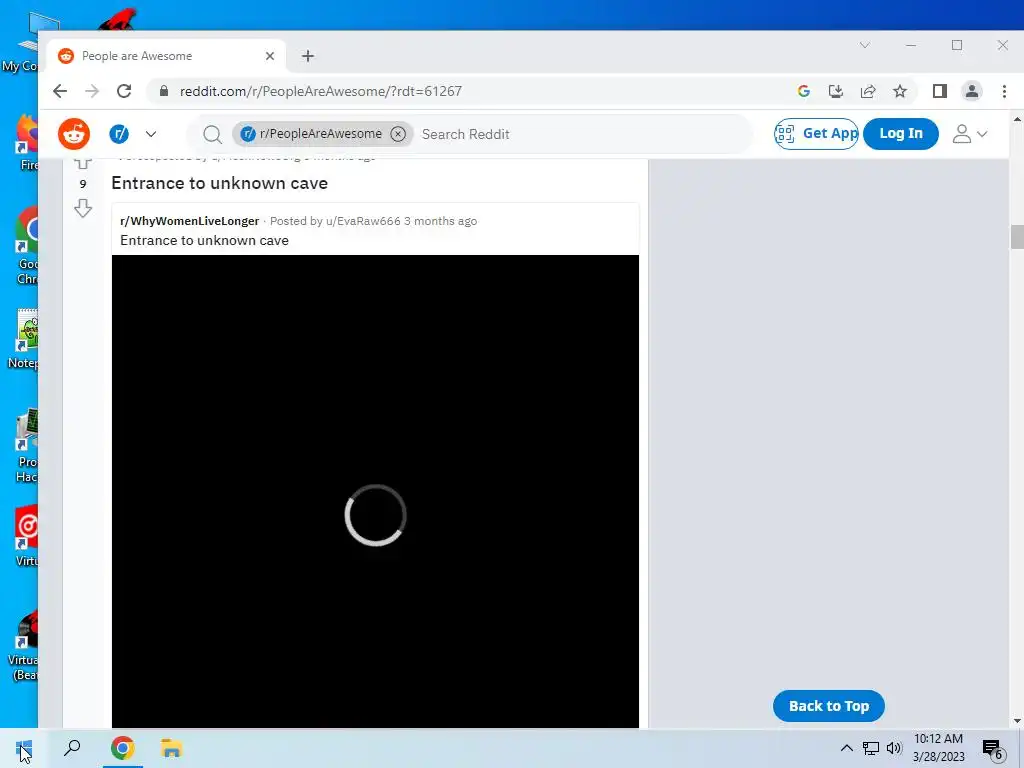This screenshot has height=768, width=1024.
Task: Close the People are Awesome tab
Action: point(270,56)
